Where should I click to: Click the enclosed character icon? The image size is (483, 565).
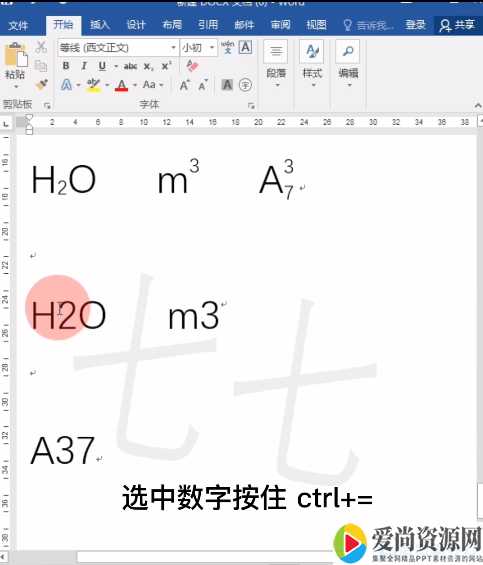pyautogui.click(x=245, y=85)
